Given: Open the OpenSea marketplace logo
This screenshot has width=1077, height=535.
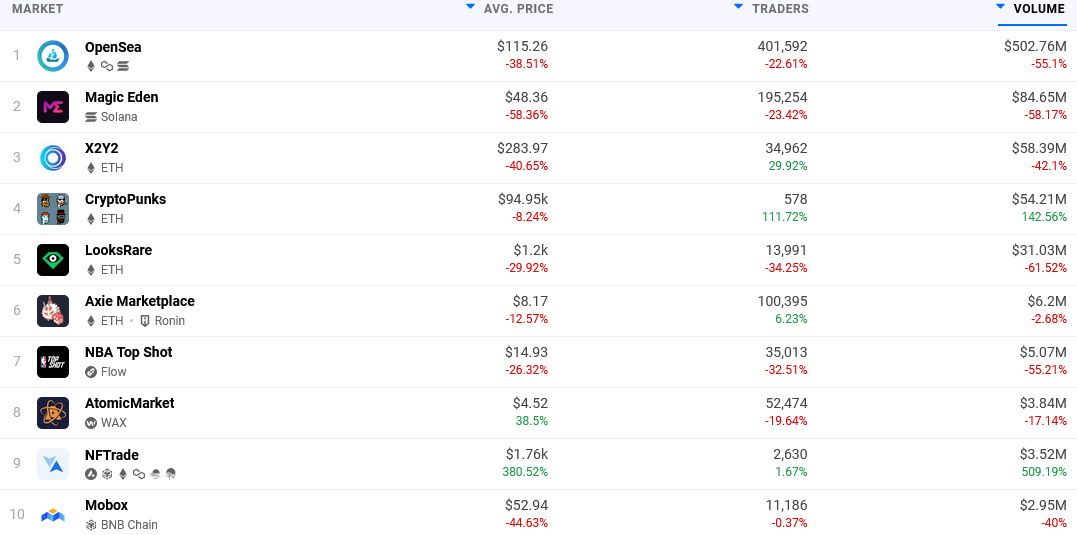Looking at the screenshot, I should (53, 56).
